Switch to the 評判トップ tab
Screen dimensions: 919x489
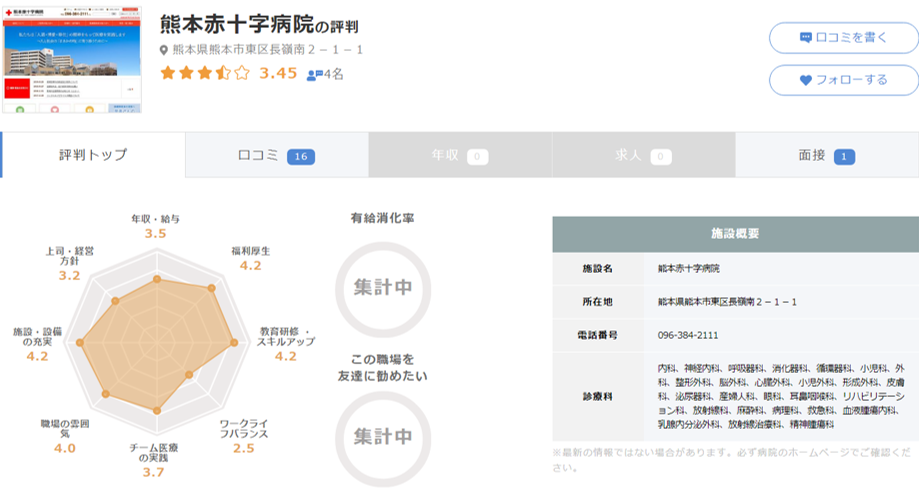tap(93, 155)
